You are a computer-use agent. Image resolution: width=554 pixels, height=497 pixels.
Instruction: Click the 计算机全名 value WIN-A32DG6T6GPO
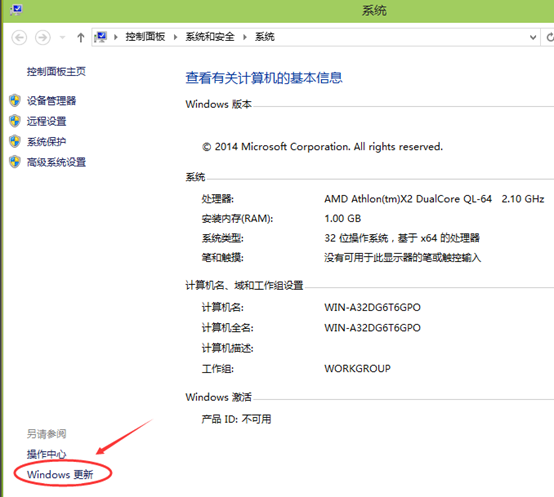click(372, 328)
